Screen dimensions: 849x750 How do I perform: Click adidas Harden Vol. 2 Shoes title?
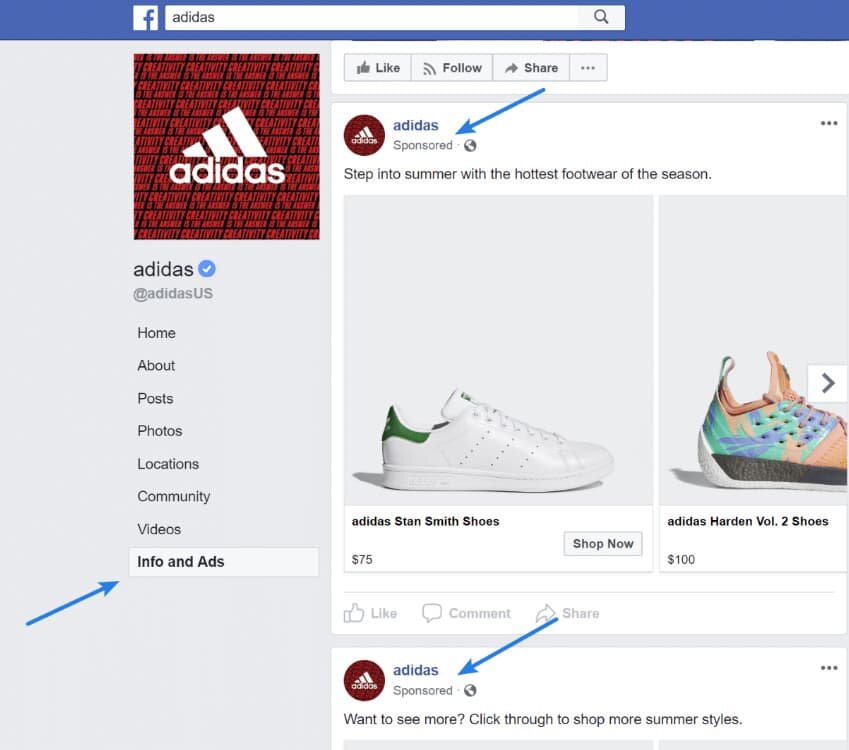click(x=748, y=521)
